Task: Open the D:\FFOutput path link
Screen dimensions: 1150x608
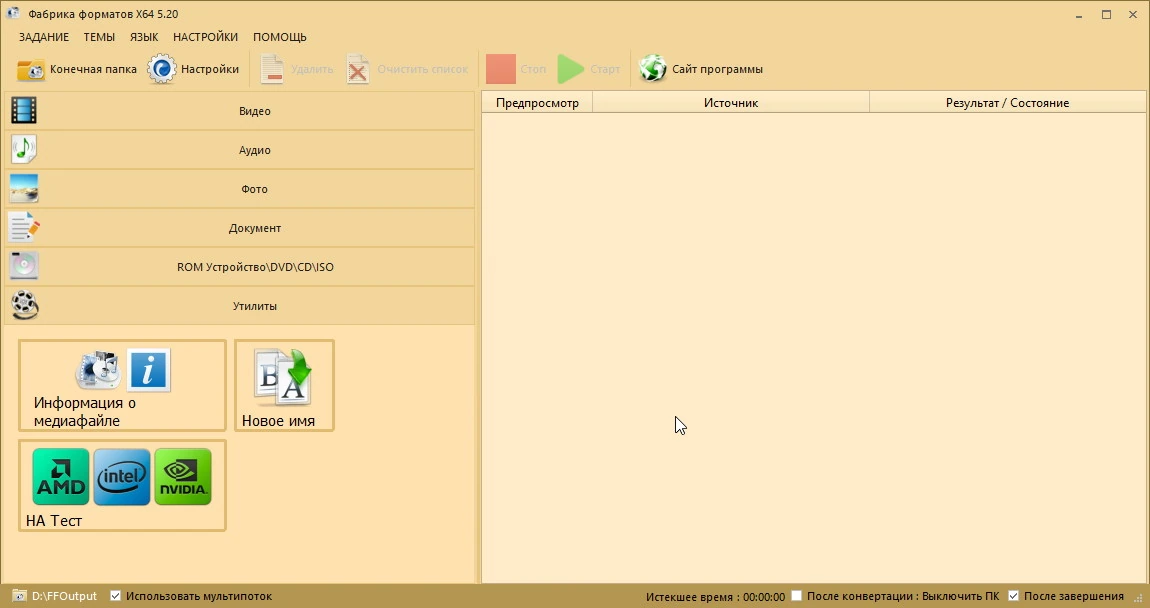Action: pyautogui.click(x=65, y=596)
